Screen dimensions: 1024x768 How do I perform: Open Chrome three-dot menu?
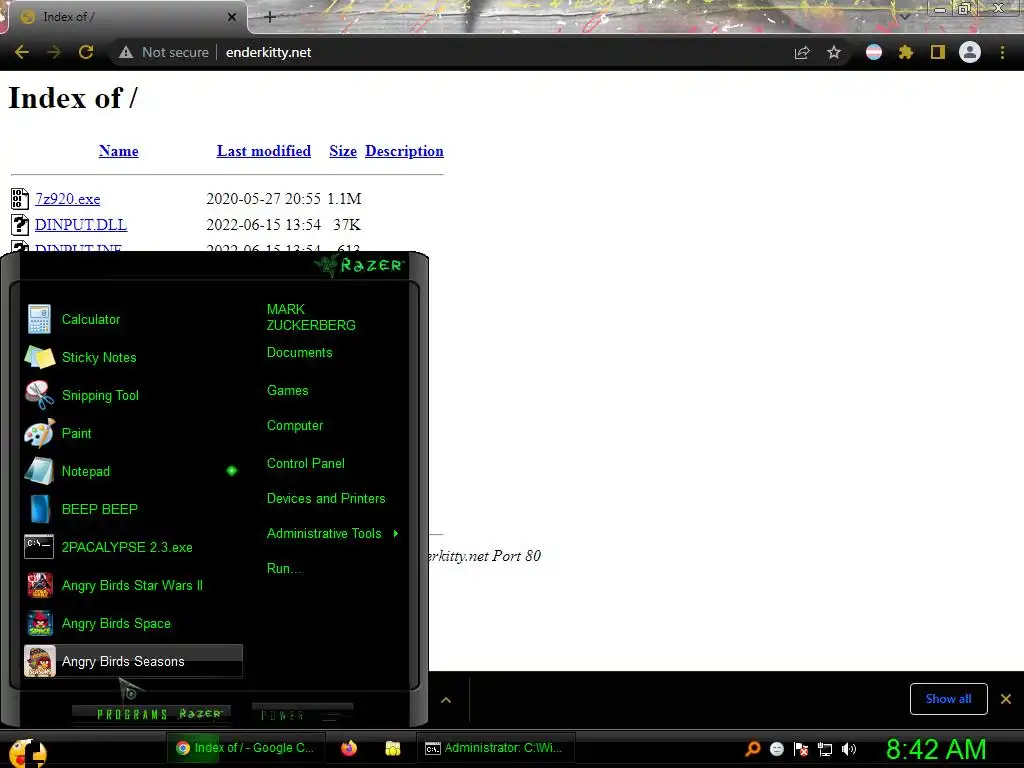click(1002, 52)
